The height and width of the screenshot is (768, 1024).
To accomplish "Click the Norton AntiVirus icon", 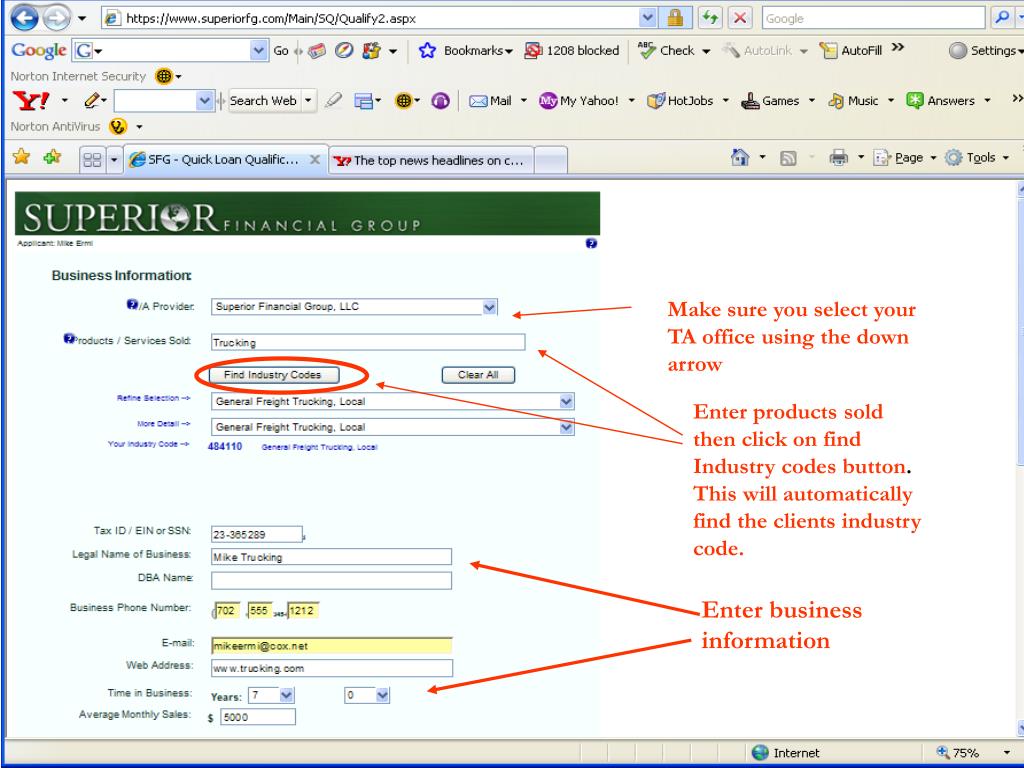I will (x=118, y=126).
